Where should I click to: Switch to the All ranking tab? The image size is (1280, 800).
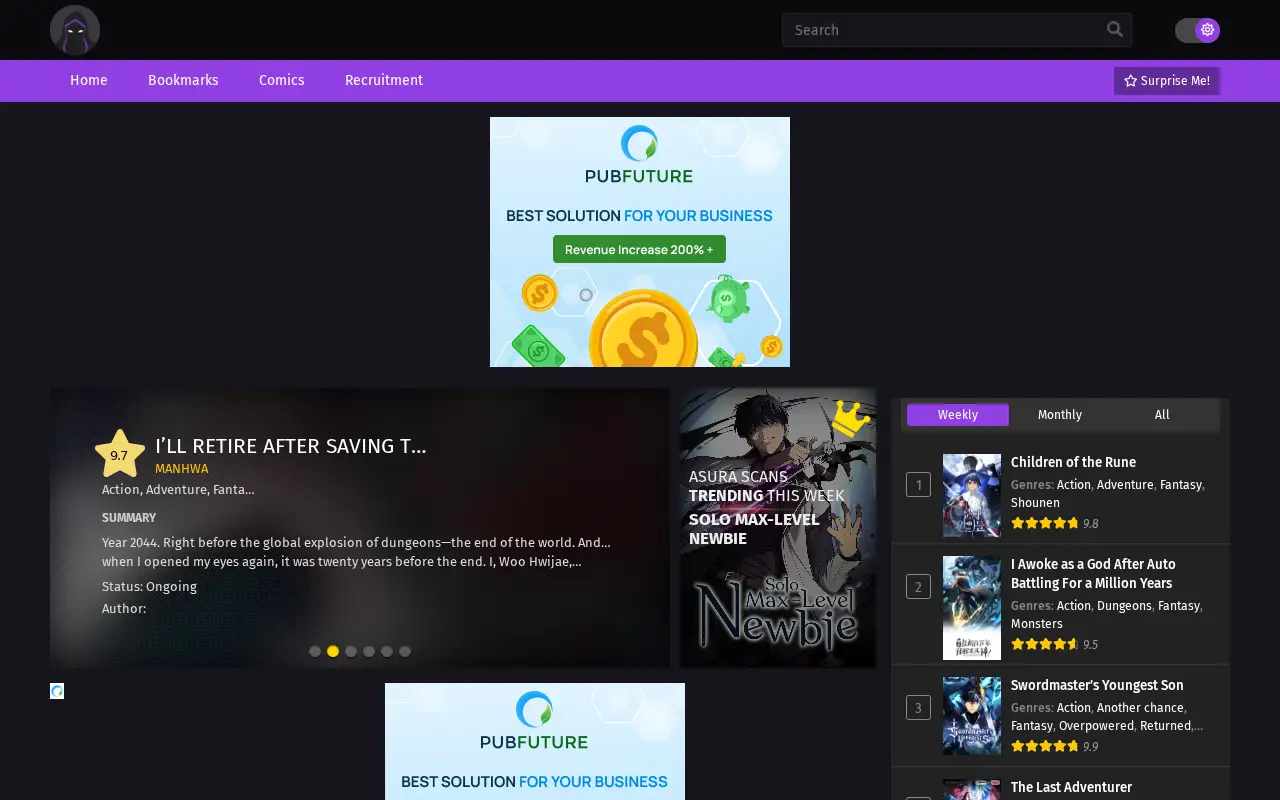pyautogui.click(x=1162, y=415)
